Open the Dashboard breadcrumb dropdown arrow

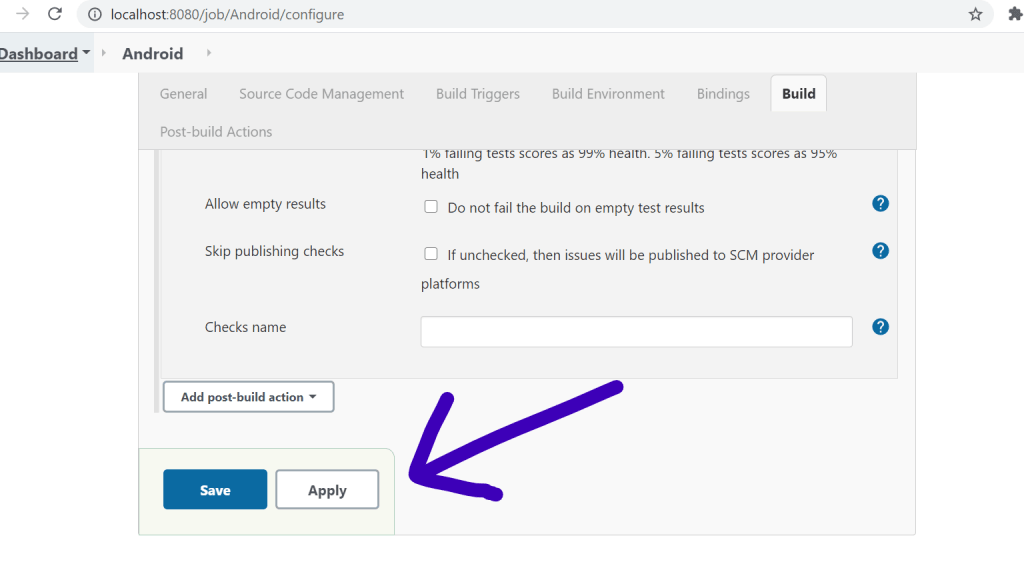coord(86,53)
